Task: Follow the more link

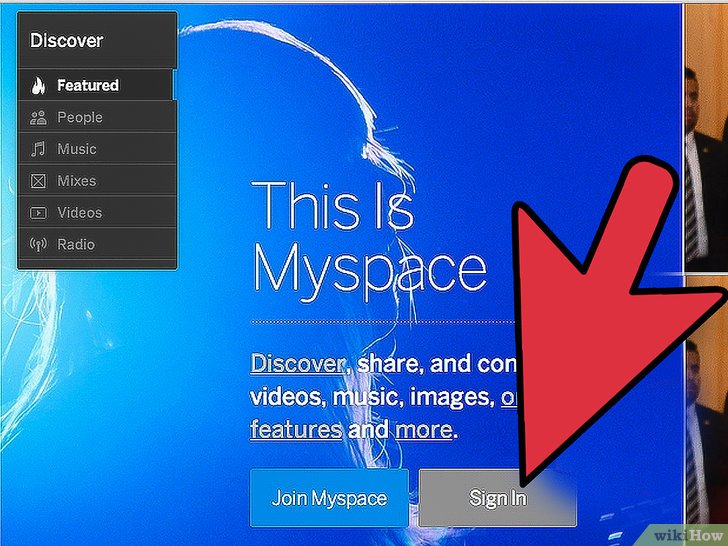Action: pos(423,430)
